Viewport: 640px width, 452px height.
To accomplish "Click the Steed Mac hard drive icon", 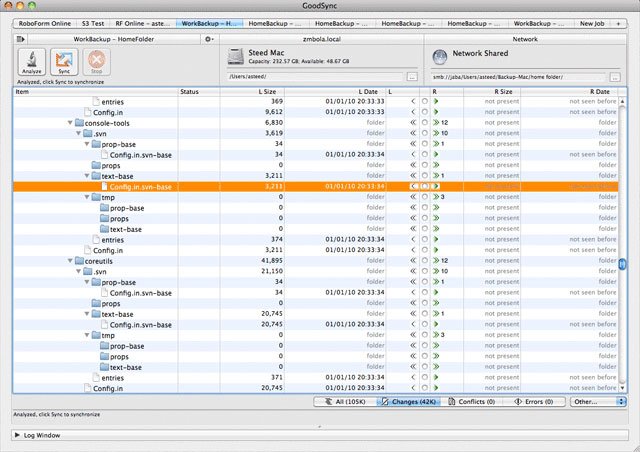I will (236, 56).
